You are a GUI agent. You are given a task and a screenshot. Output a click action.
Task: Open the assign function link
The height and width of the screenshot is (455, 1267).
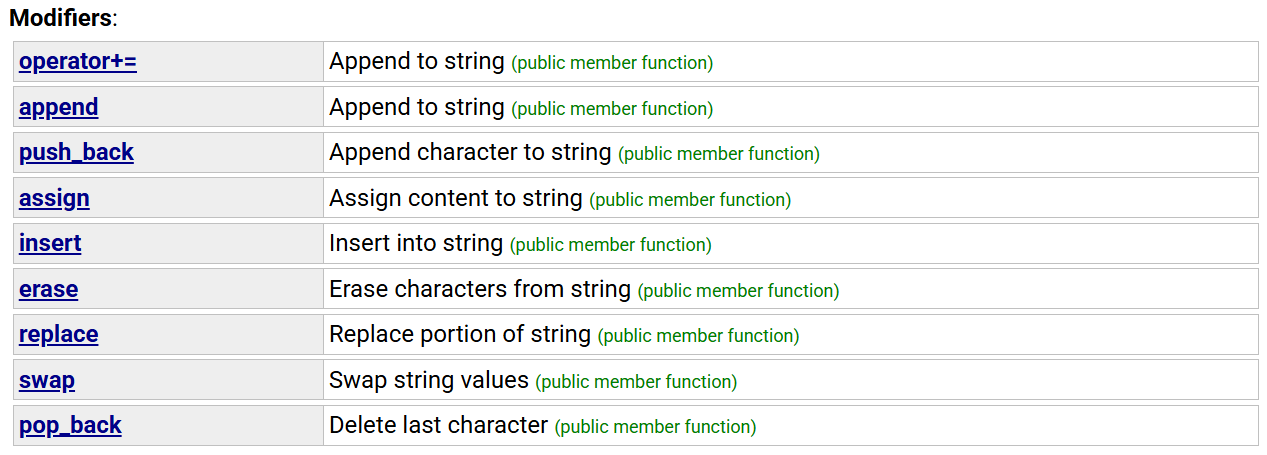tap(54, 198)
